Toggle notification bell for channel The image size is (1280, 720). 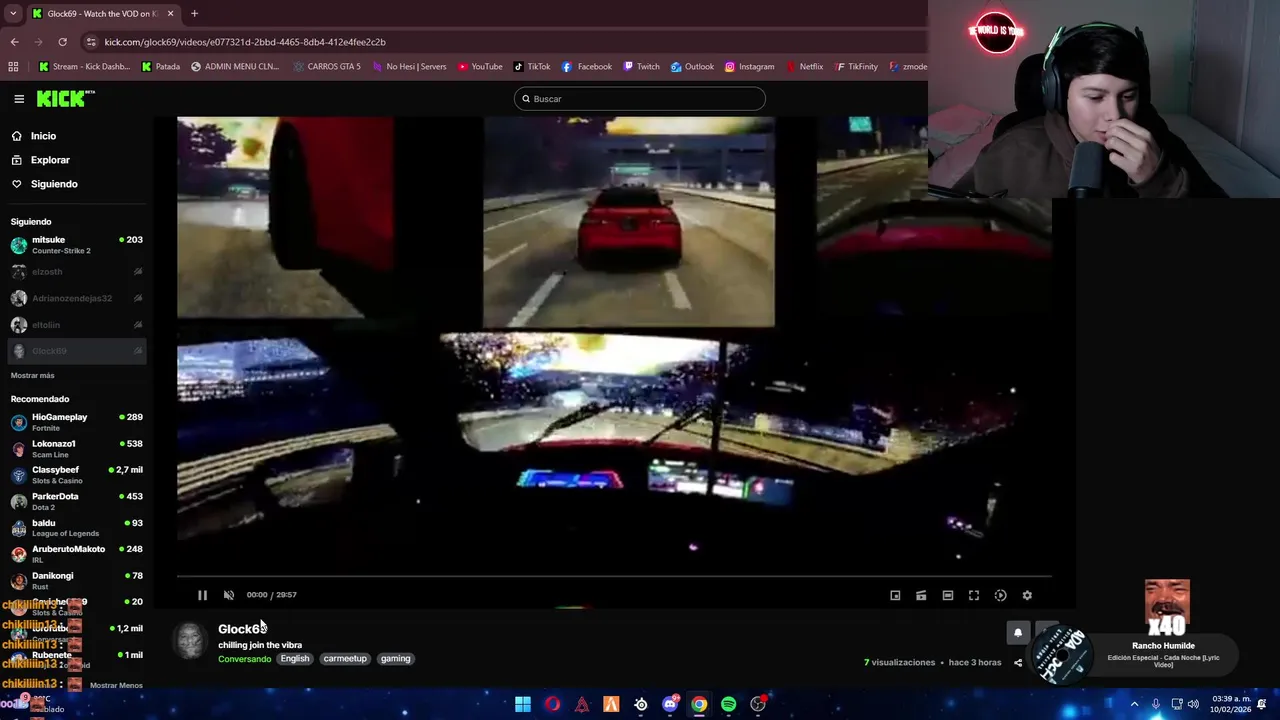pos(1018,632)
